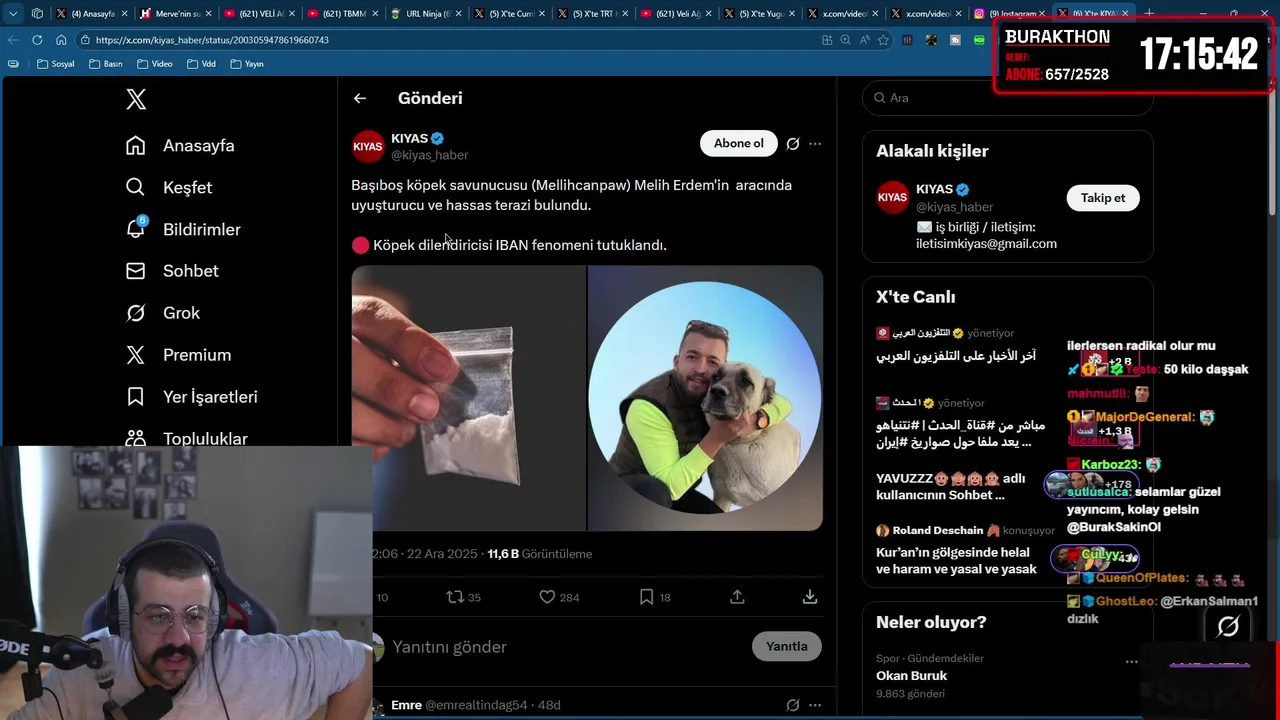Viewport: 1280px width, 720px height.
Task: Click the Grok icon on Emre's reply
Action: [x=793, y=705]
